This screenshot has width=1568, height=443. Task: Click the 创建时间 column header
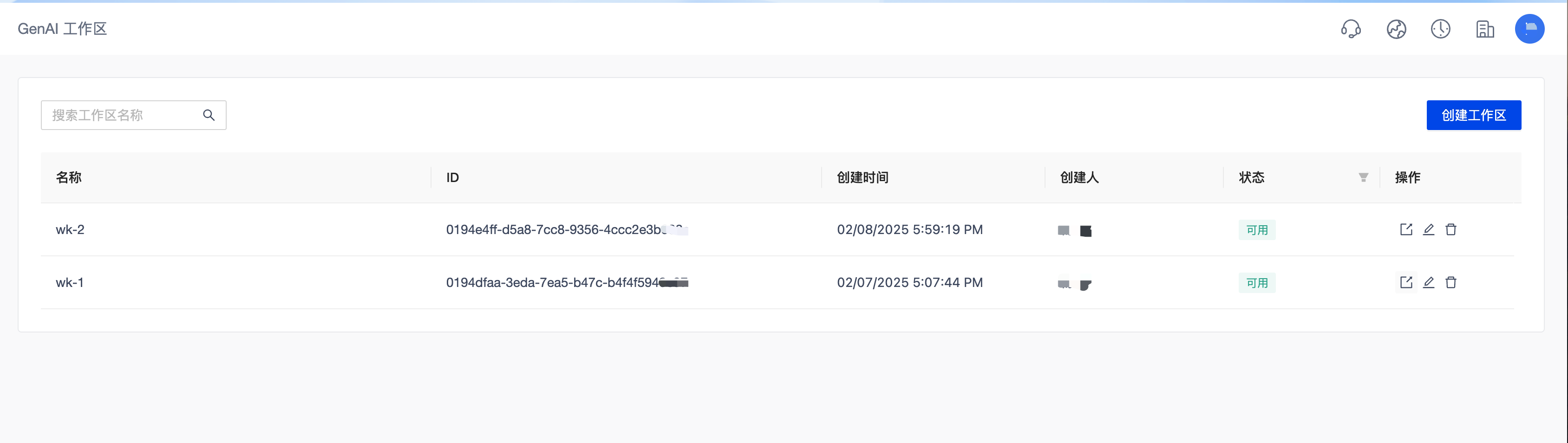click(862, 177)
